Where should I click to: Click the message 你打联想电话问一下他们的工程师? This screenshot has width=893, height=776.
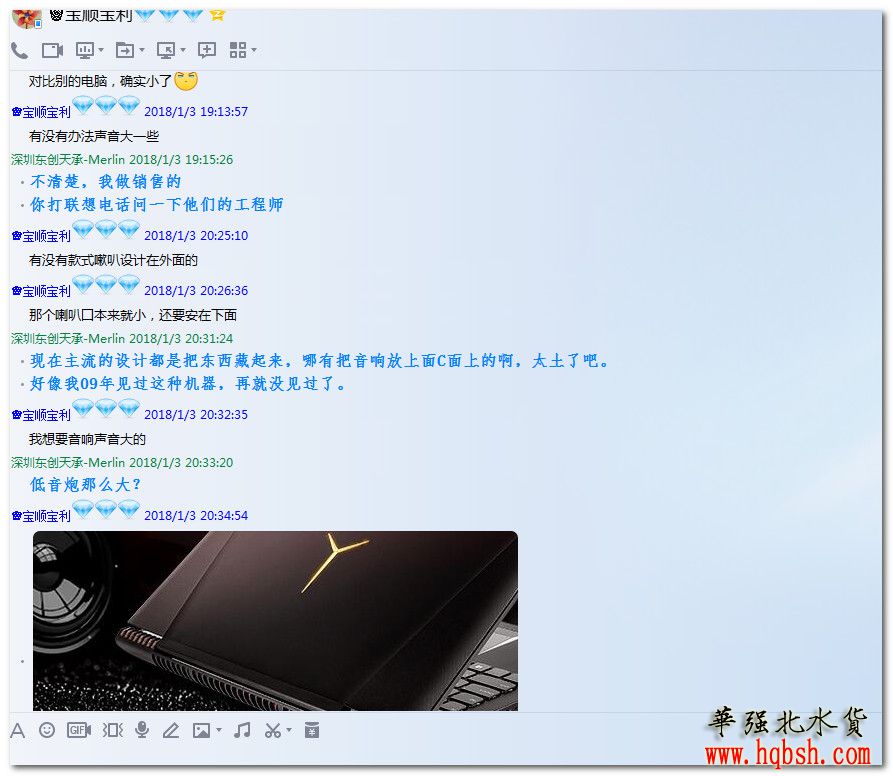157,204
